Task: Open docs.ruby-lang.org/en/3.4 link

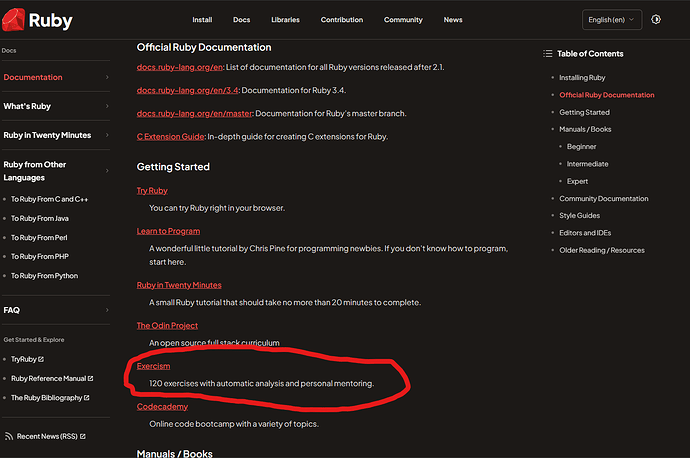Action: click(x=187, y=90)
